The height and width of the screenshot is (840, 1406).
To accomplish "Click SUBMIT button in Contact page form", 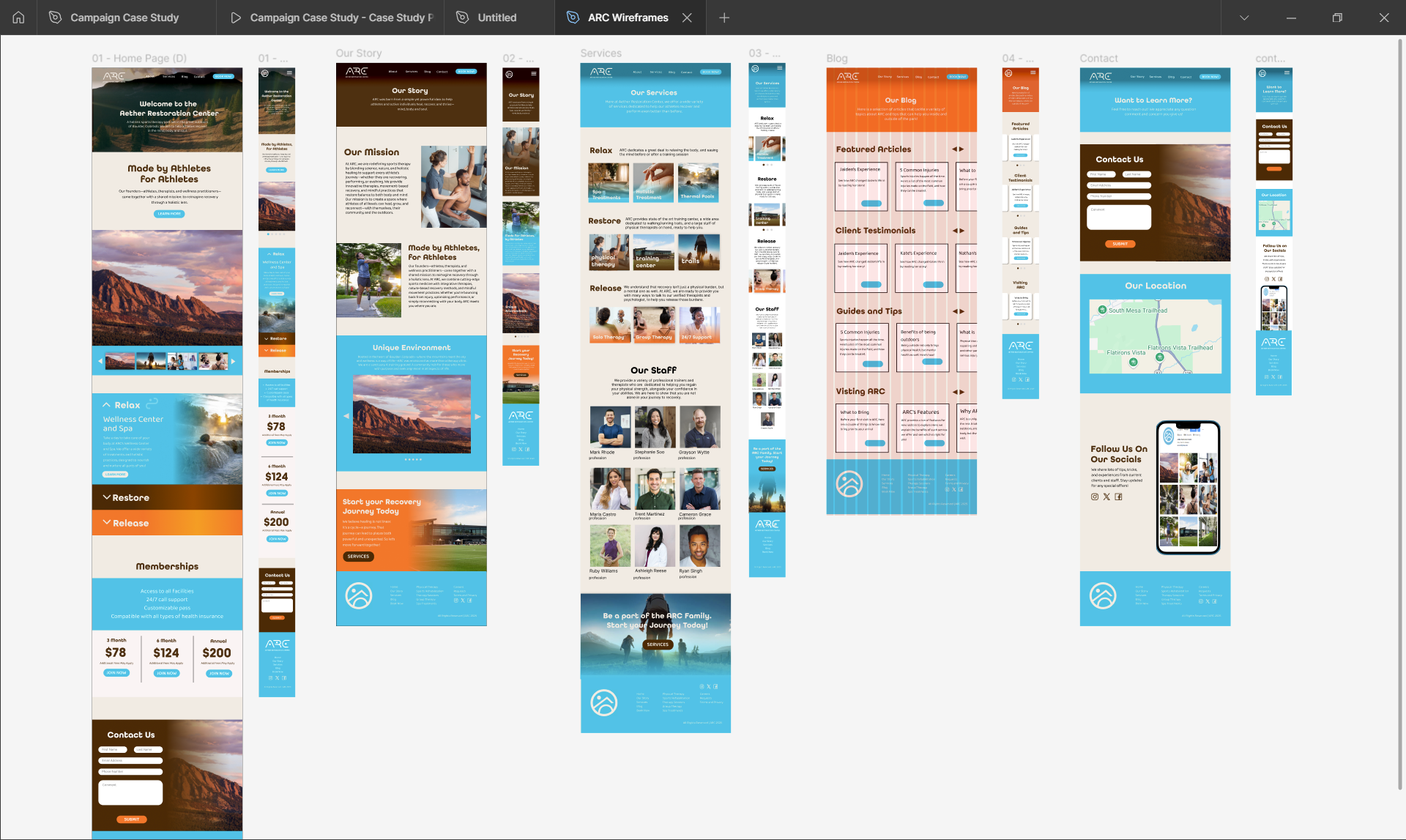I will click(x=1120, y=244).
